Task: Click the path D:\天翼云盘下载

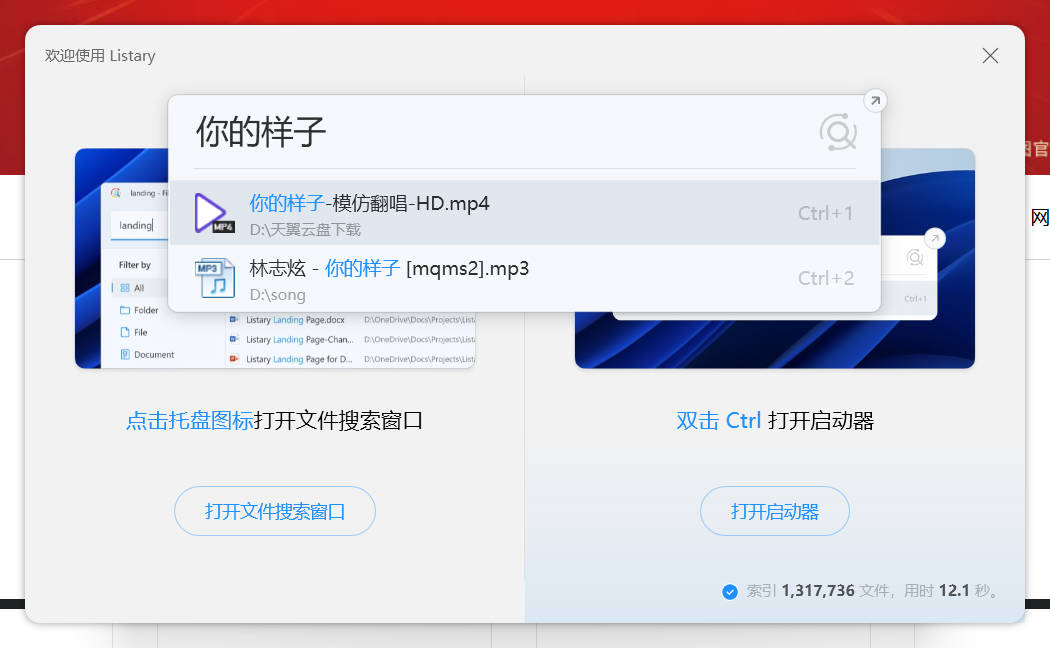Action: point(305,230)
